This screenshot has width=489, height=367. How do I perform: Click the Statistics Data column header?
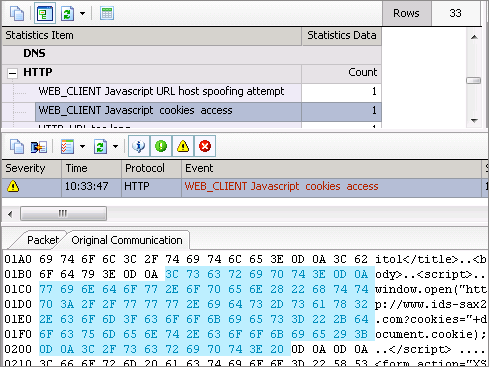coord(342,36)
